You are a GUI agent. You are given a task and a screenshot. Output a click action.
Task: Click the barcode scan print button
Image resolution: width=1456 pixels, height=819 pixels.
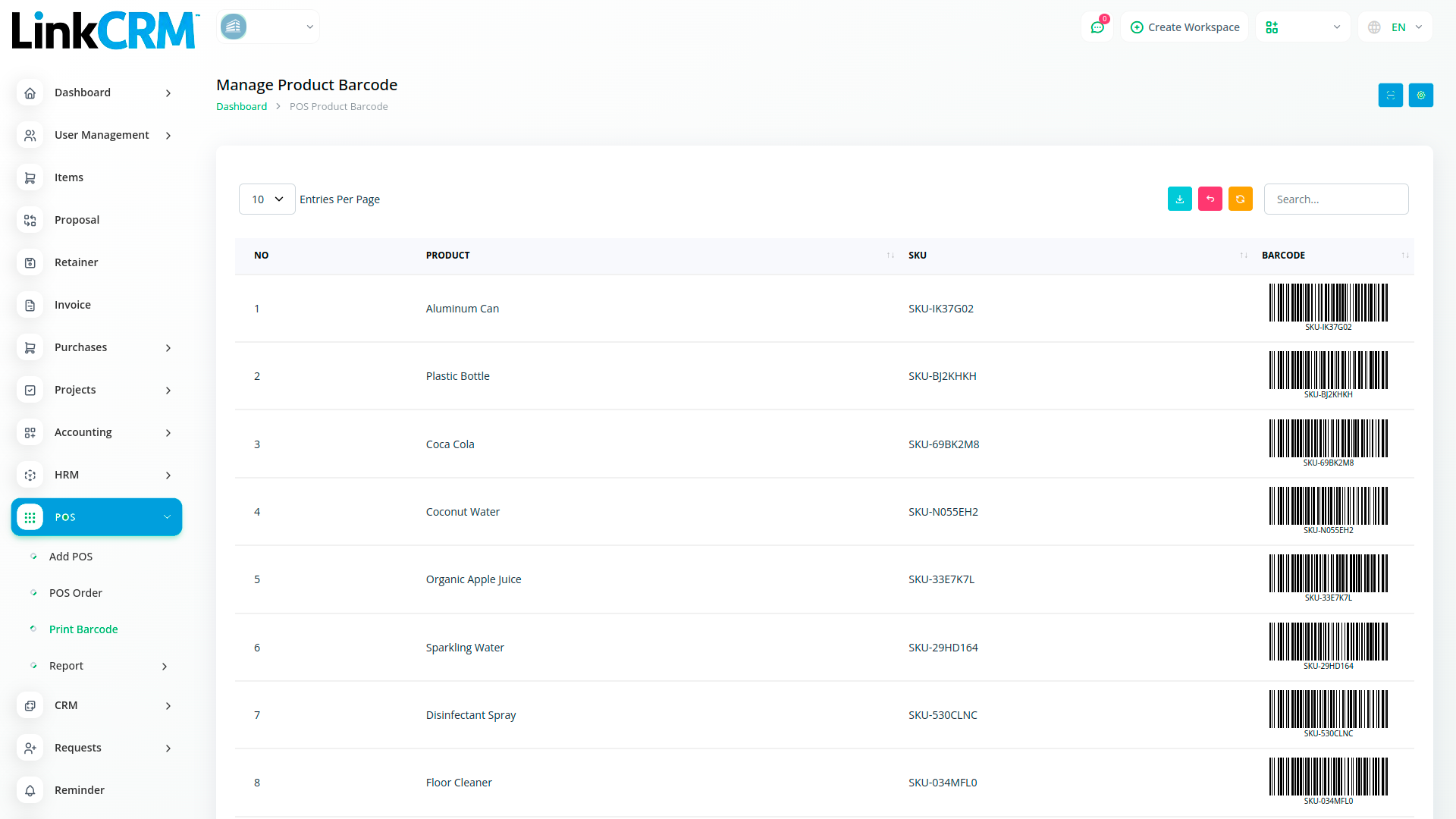[1390, 96]
